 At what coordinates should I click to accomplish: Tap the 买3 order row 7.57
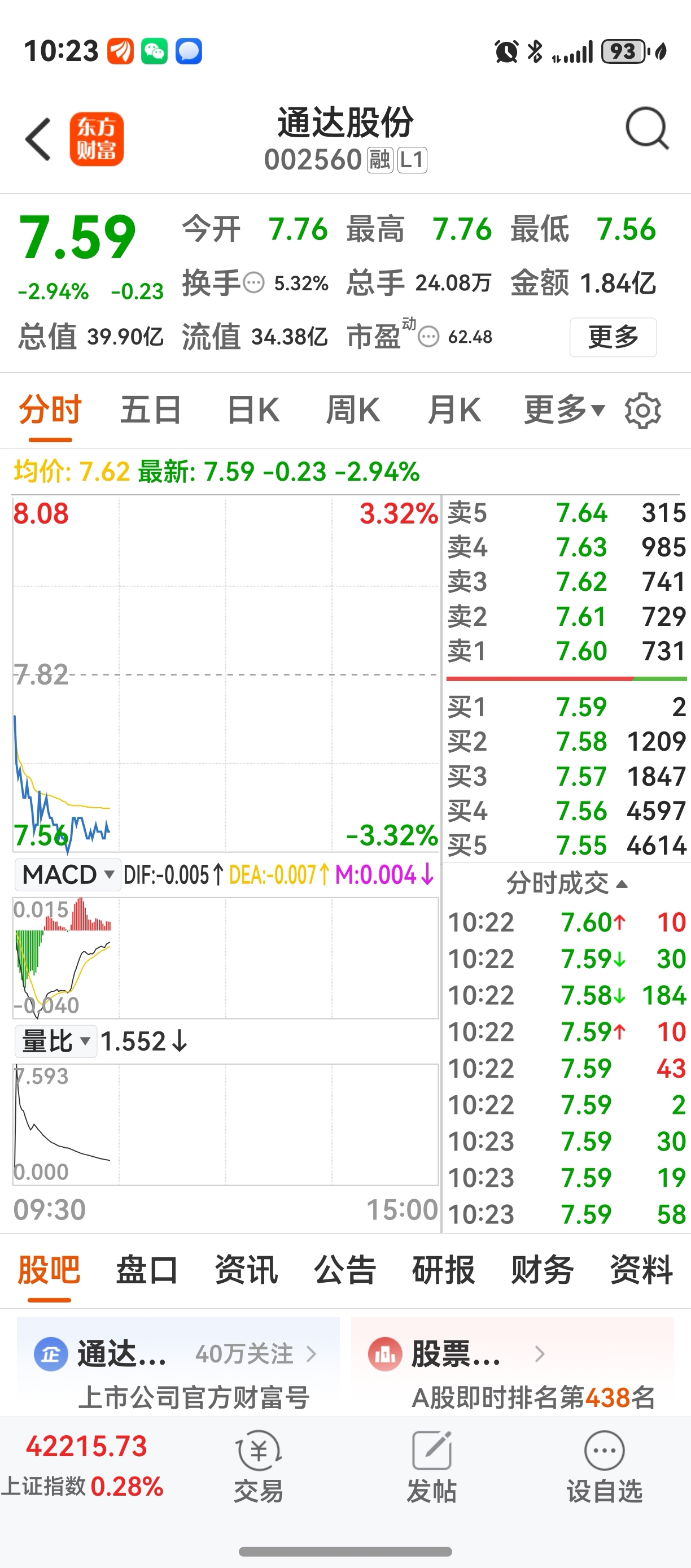pyautogui.click(x=567, y=777)
